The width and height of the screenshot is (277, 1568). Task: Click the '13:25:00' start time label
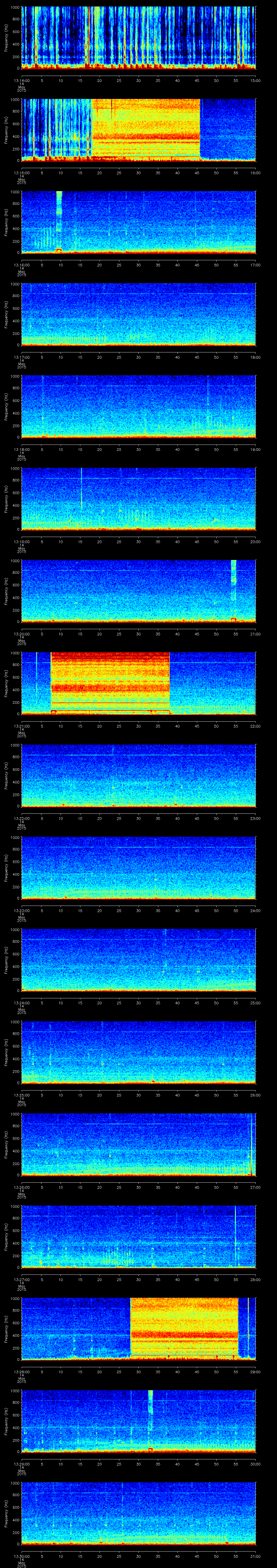tap(21, 1095)
